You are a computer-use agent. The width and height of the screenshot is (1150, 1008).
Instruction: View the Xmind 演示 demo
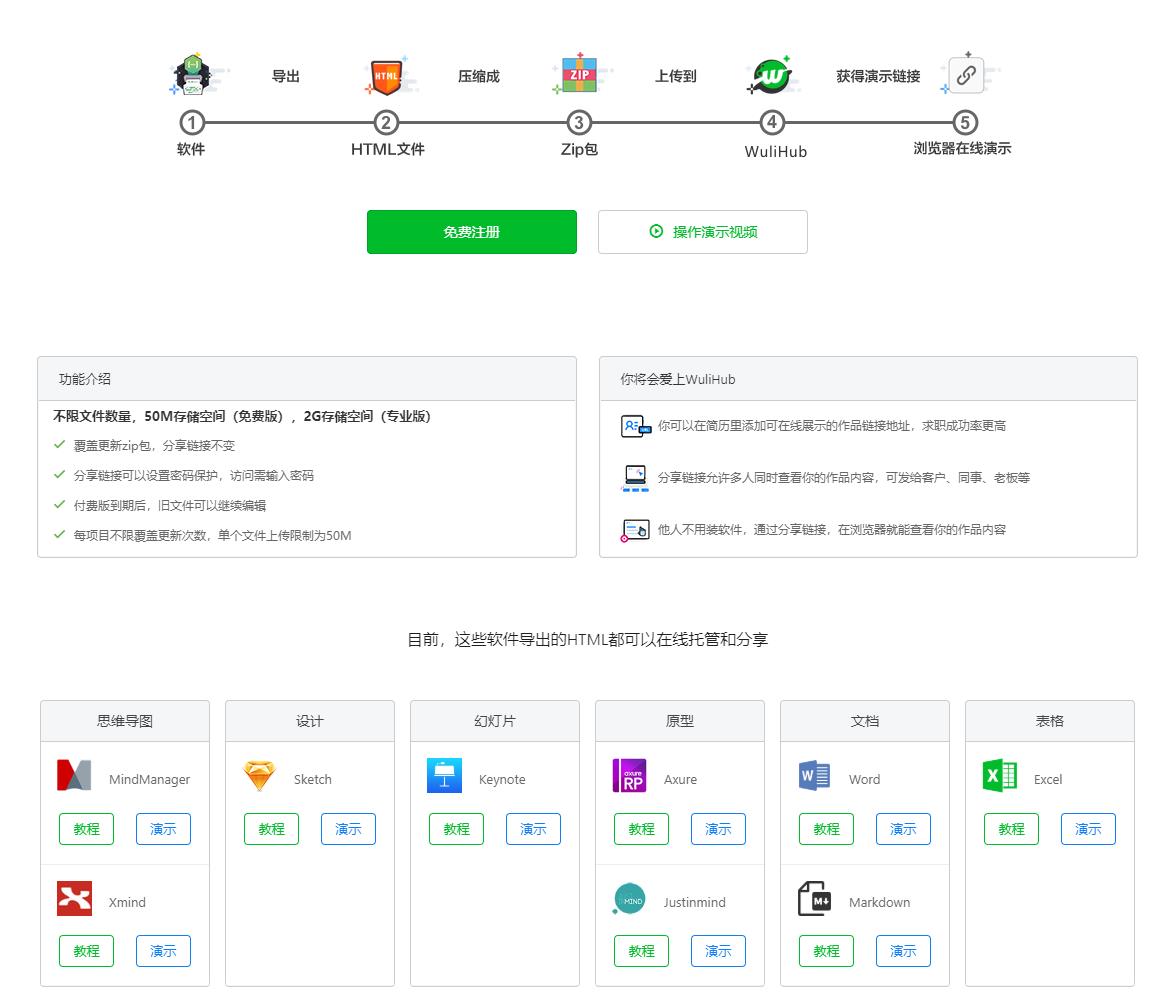pyautogui.click(x=164, y=951)
